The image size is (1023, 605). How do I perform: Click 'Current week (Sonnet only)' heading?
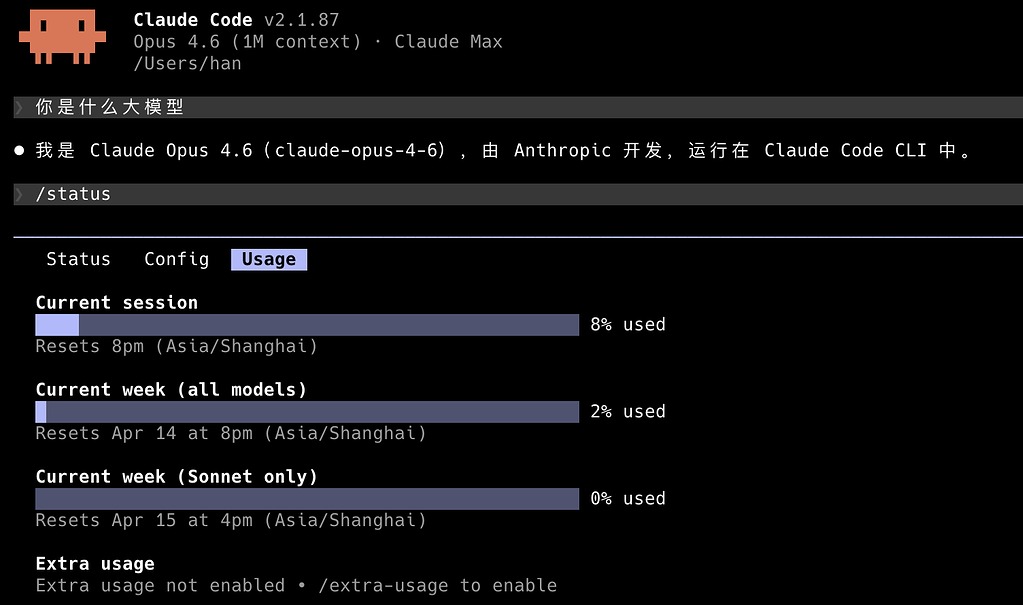pos(176,477)
